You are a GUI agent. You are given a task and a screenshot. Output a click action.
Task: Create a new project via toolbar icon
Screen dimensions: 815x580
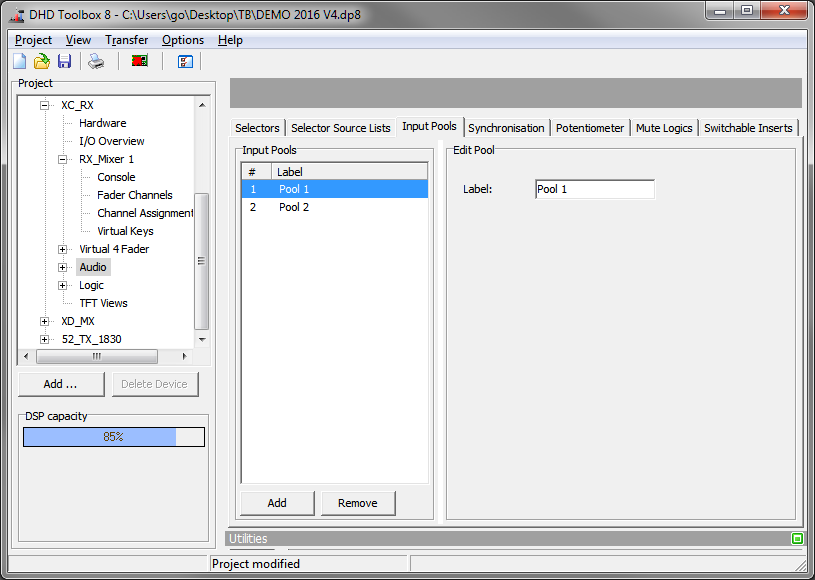click(x=18, y=61)
